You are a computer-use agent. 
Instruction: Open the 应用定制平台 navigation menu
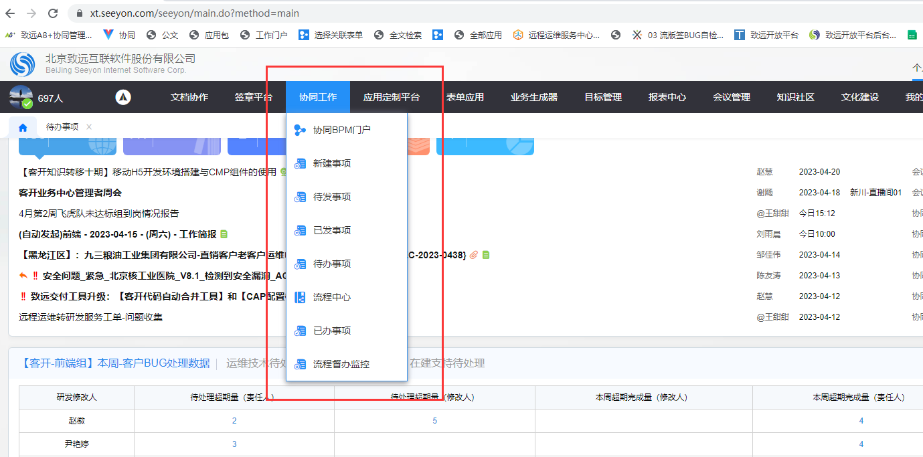click(391, 97)
